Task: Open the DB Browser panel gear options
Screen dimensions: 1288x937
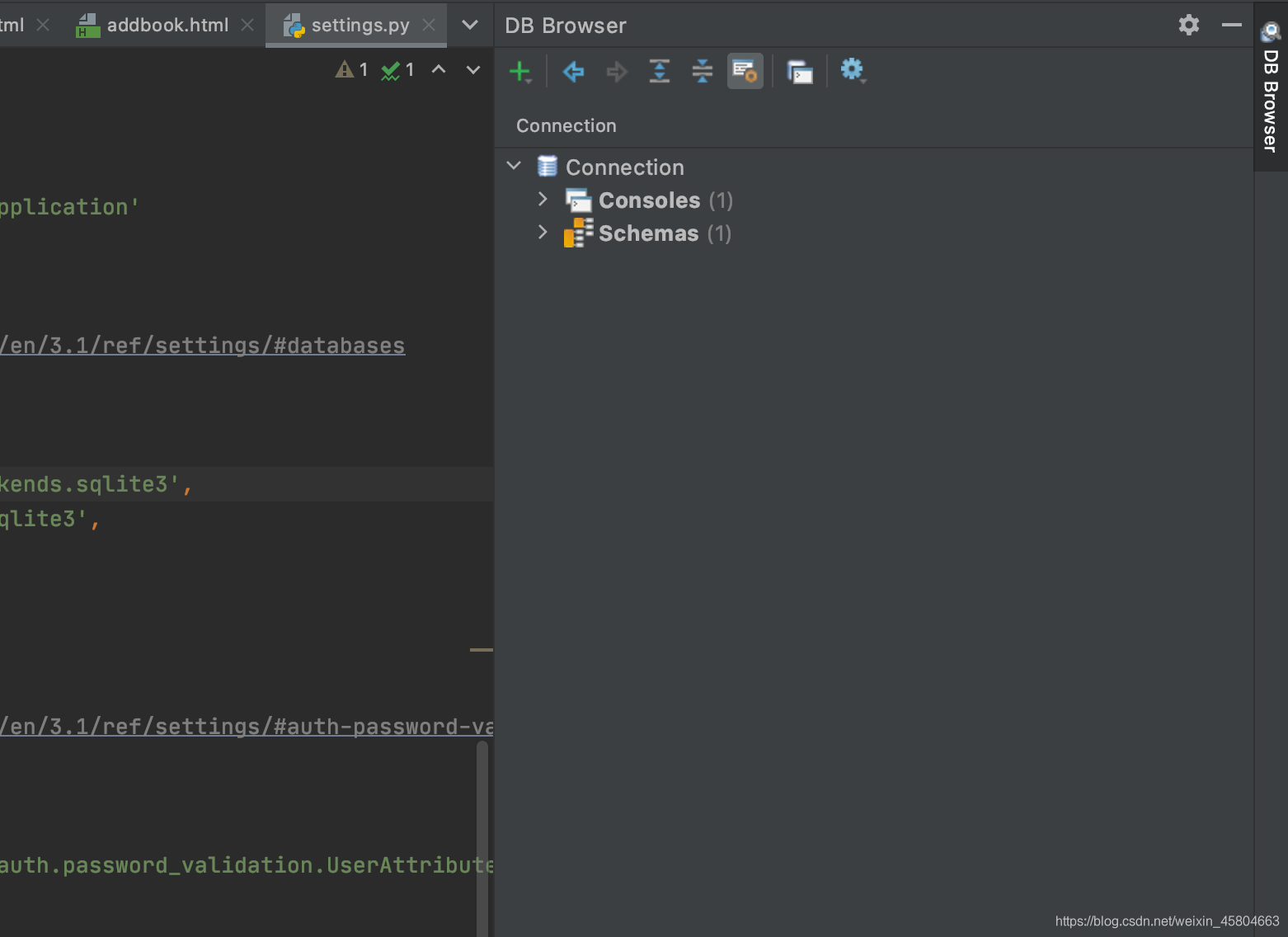Action: [1188, 25]
